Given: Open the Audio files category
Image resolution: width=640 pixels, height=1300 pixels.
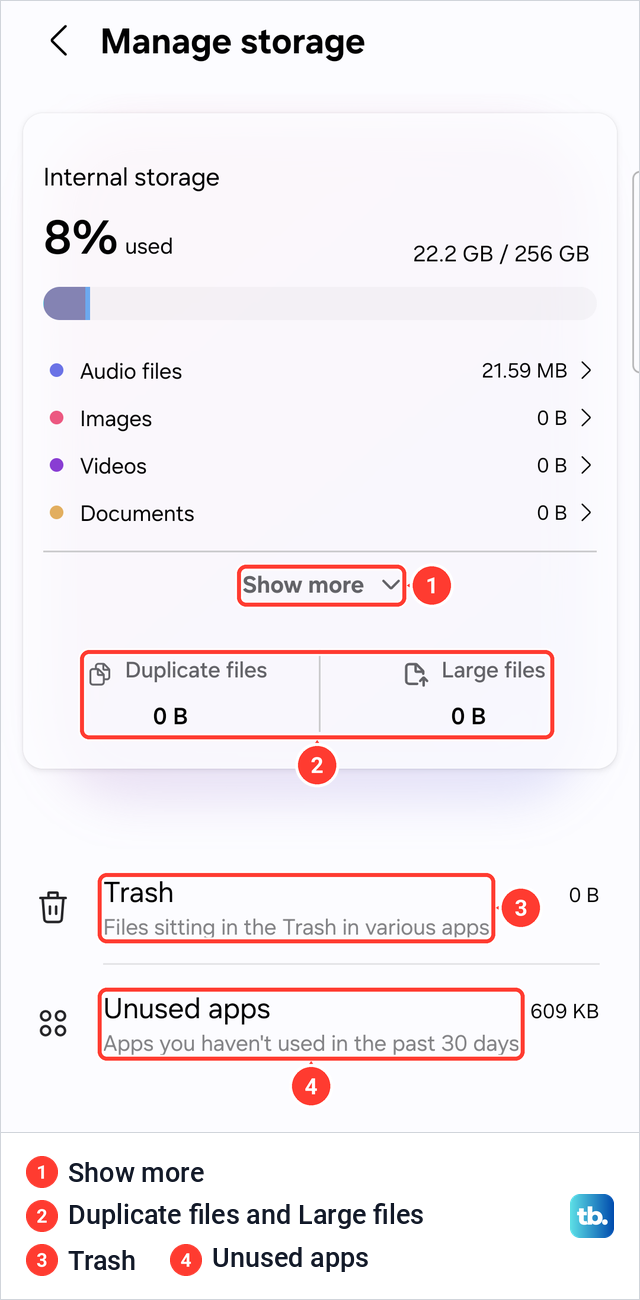Looking at the screenshot, I should (320, 371).
